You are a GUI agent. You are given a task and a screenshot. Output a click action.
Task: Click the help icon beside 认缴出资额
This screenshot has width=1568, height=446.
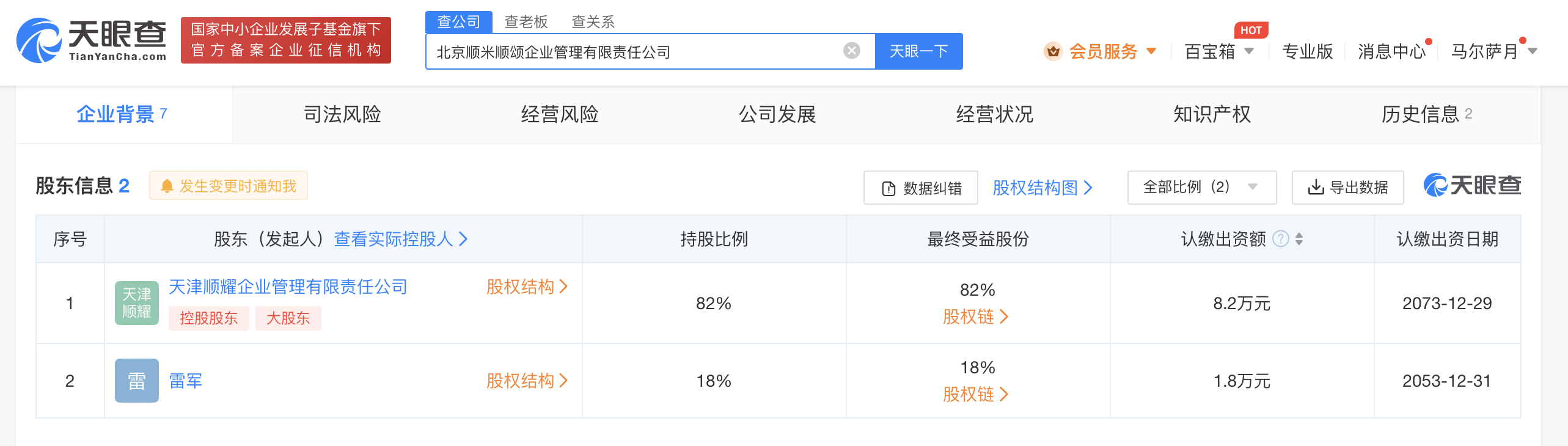1280,239
